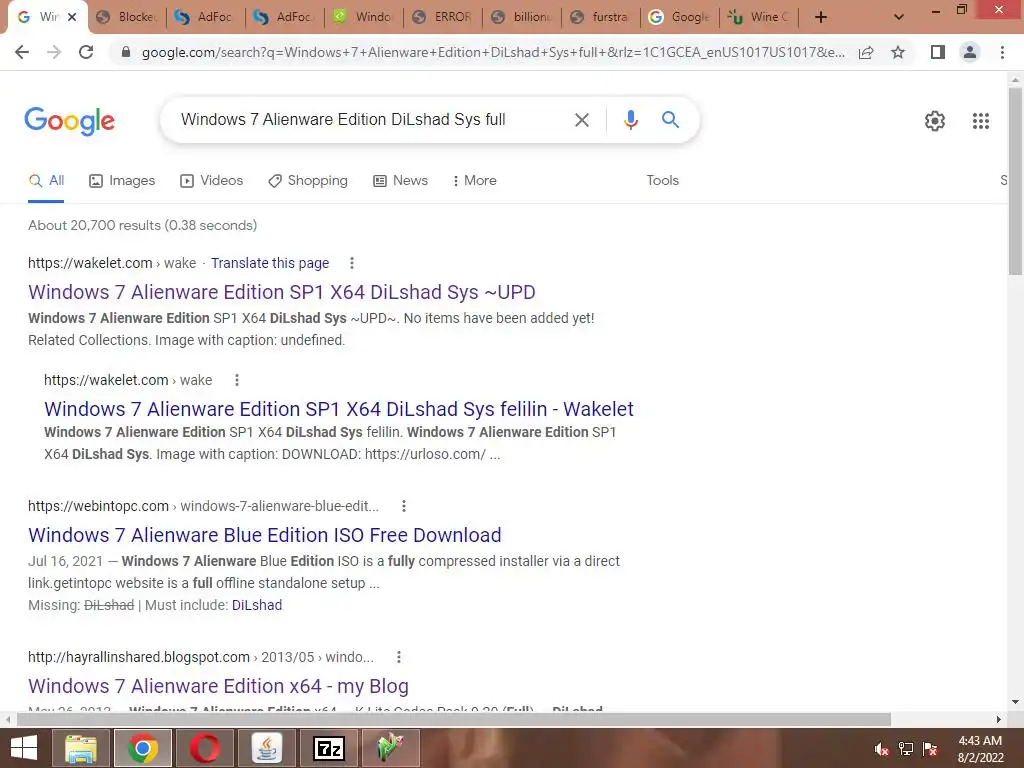
Task: Select the Videos search tab
Action: pyautogui.click(x=212, y=181)
